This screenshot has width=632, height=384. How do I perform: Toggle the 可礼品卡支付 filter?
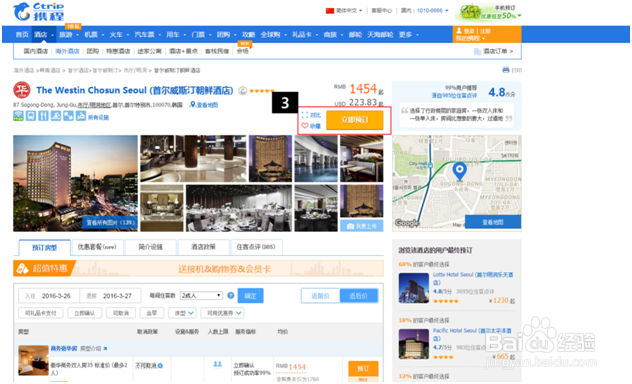41,313
